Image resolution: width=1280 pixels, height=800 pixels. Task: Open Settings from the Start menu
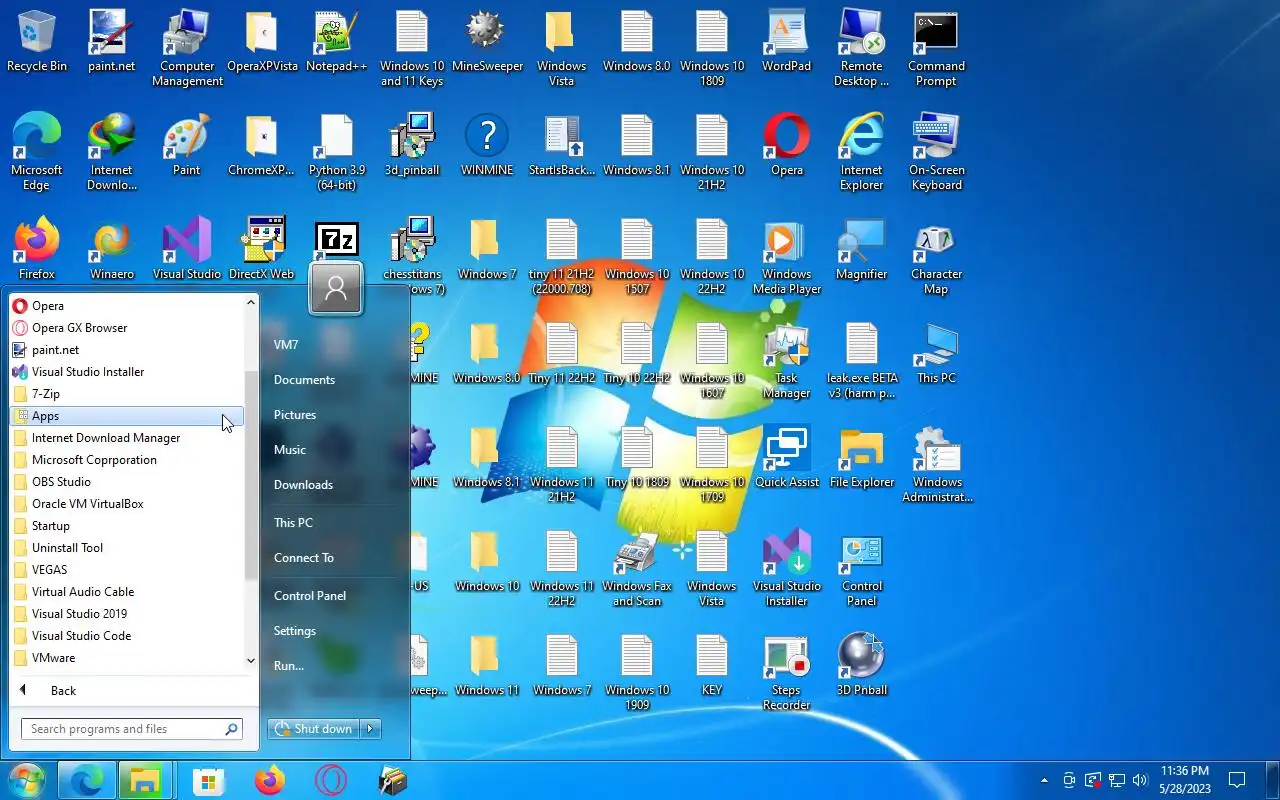pyautogui.click(x=295, y=631)
